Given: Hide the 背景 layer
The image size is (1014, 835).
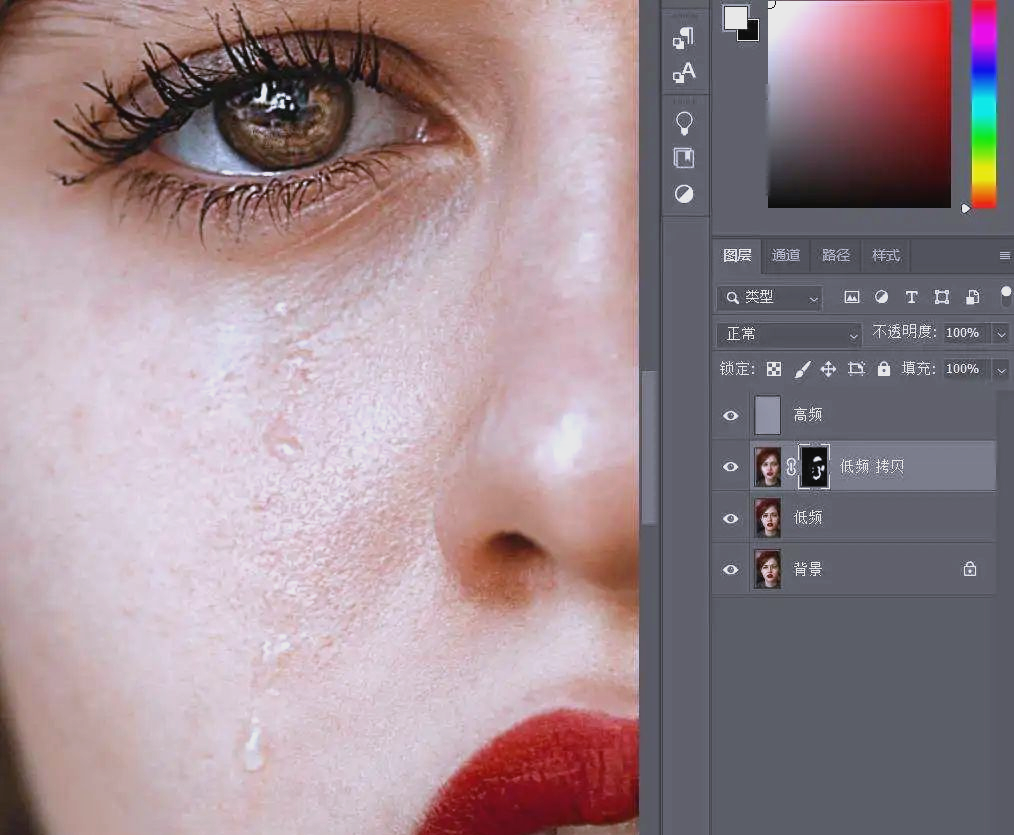Looking at the screenshot, I should point(731,569).
